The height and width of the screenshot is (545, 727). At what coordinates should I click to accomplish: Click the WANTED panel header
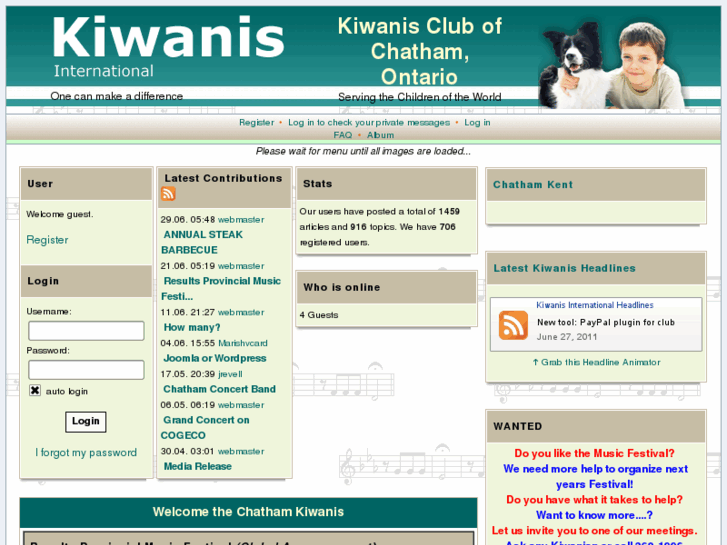tap(596, 426)
